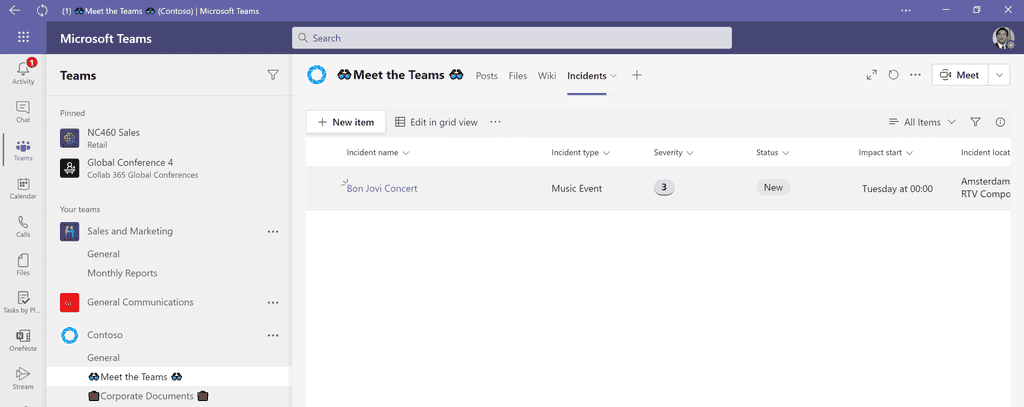Open General Communications more options
This screenshot has width=1024, height=407.
click(273, 302)
